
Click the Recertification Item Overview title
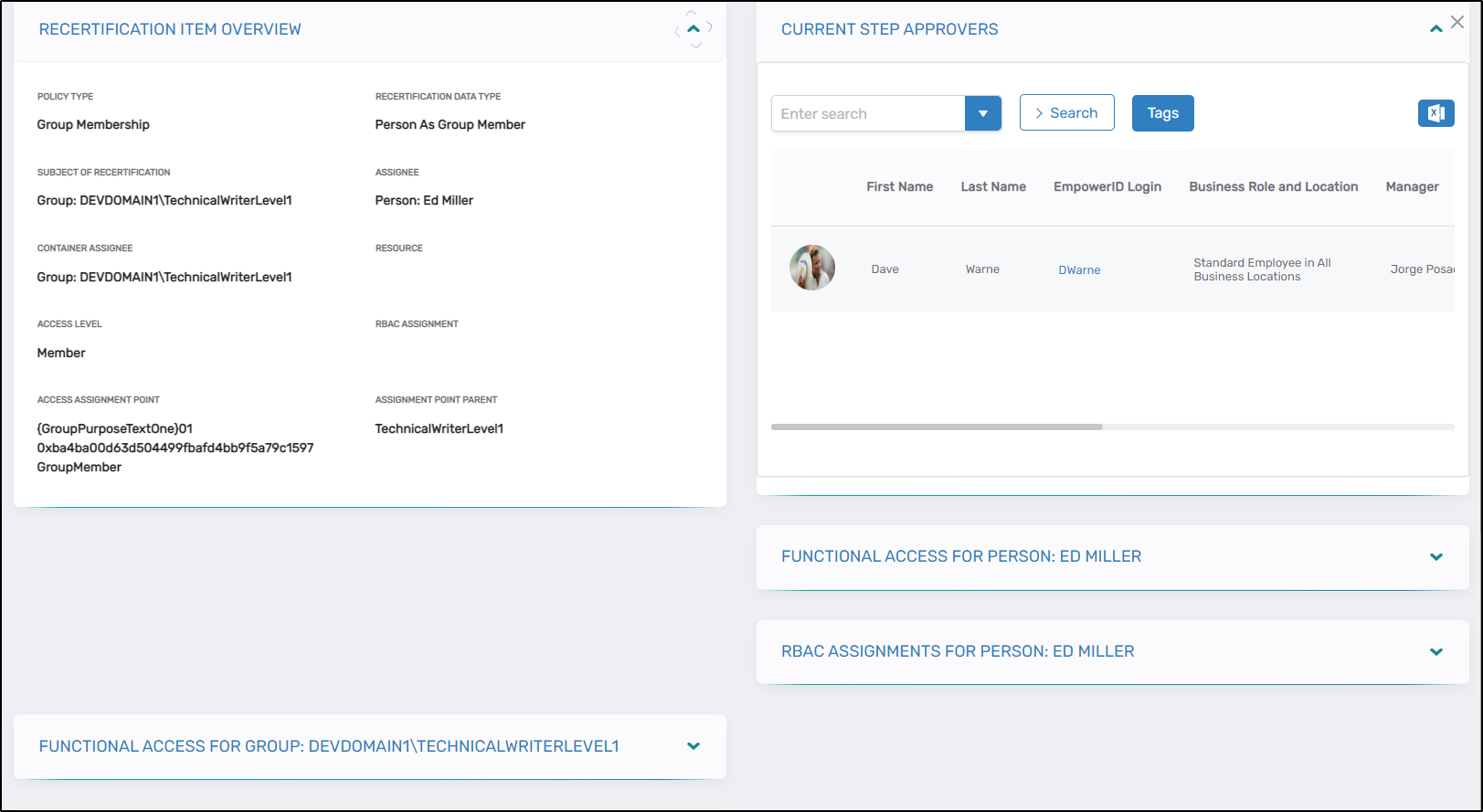click(x=170, y=29)
